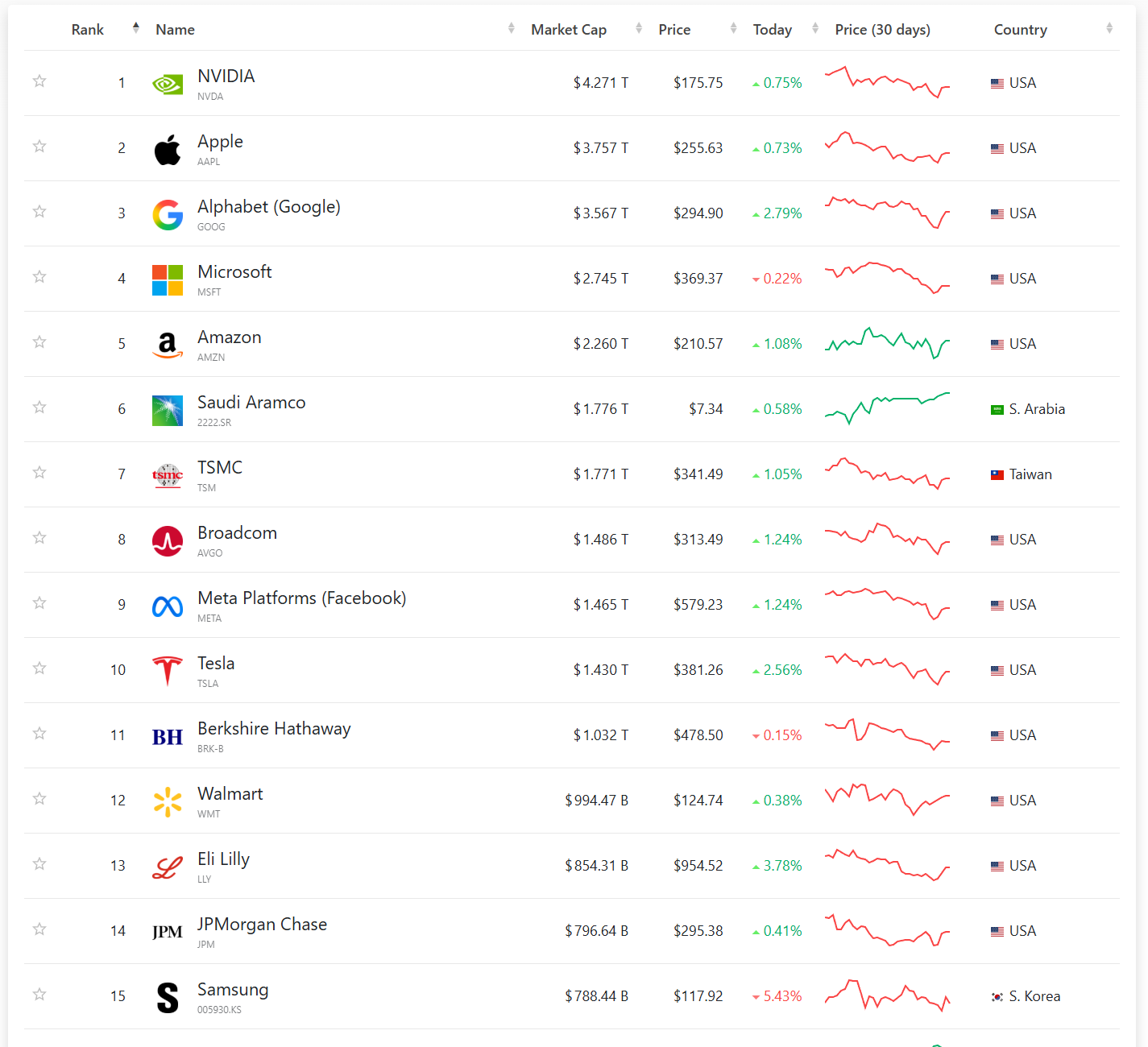Click Samsung's 5.43% daily drop
This screenshot has width=1148, height=1047.
pyautogui.click(x=777, y=996)
